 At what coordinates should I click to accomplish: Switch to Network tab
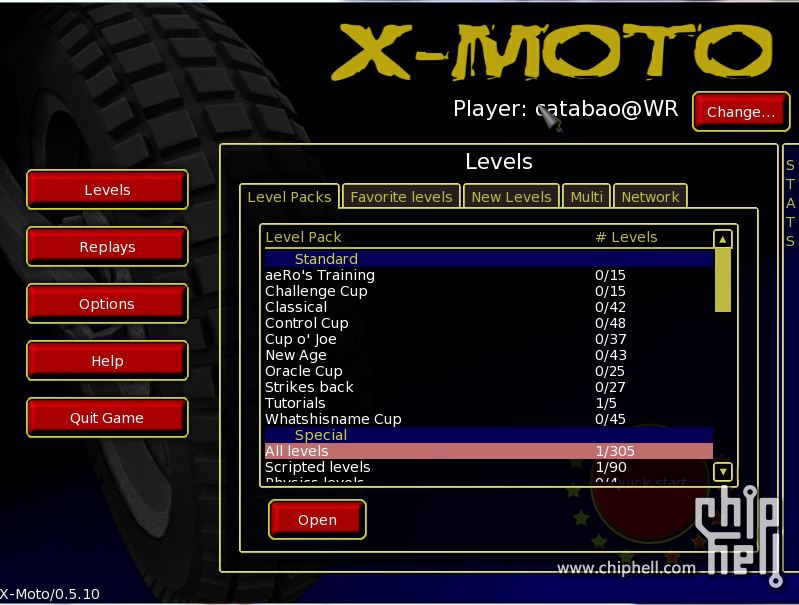point(650,197)
